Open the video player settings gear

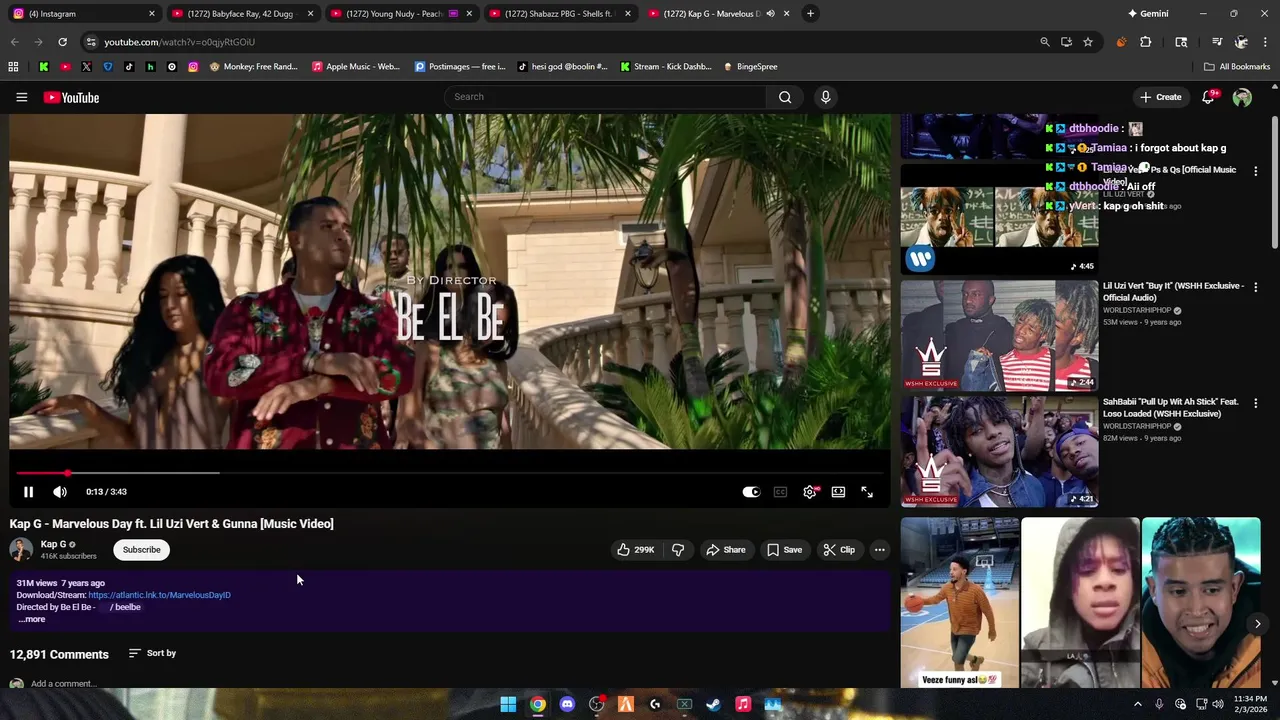pyautogui.click(x=809, y=492)
